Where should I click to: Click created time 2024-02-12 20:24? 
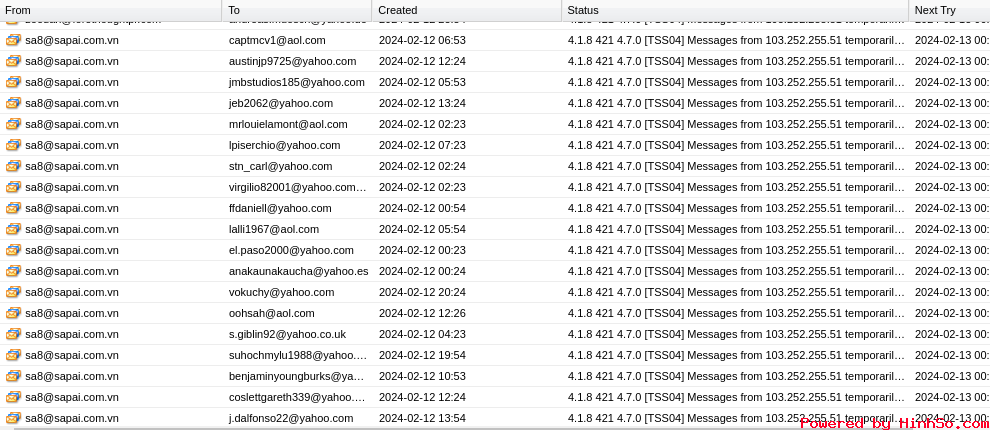tap(422, 292)
